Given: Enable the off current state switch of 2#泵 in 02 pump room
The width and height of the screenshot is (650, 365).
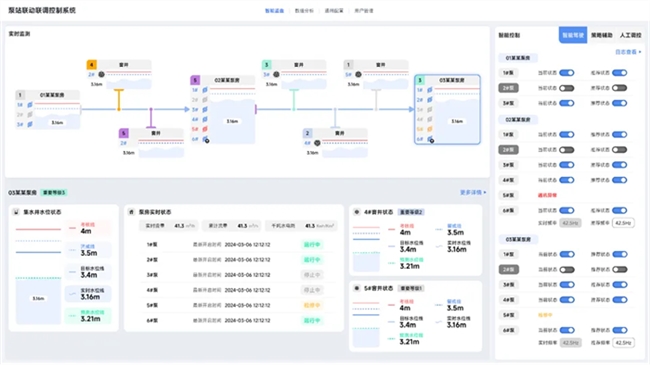Looking at the screenshot, I should [x=567, y=150].
